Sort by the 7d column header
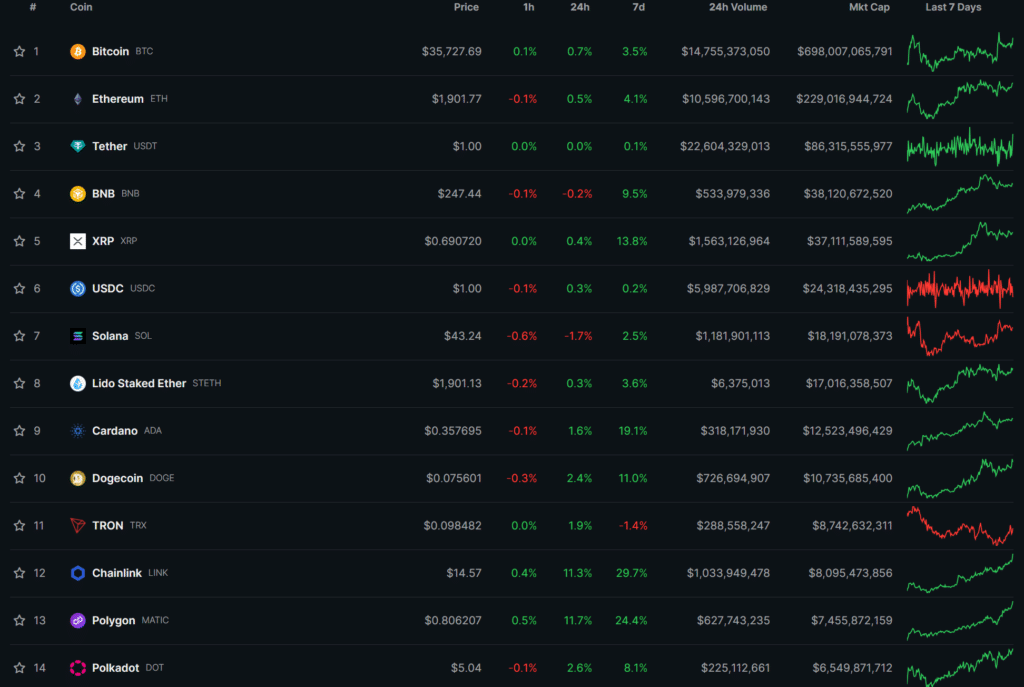This screenshot has width=1024, height=687. coord(639,7)
